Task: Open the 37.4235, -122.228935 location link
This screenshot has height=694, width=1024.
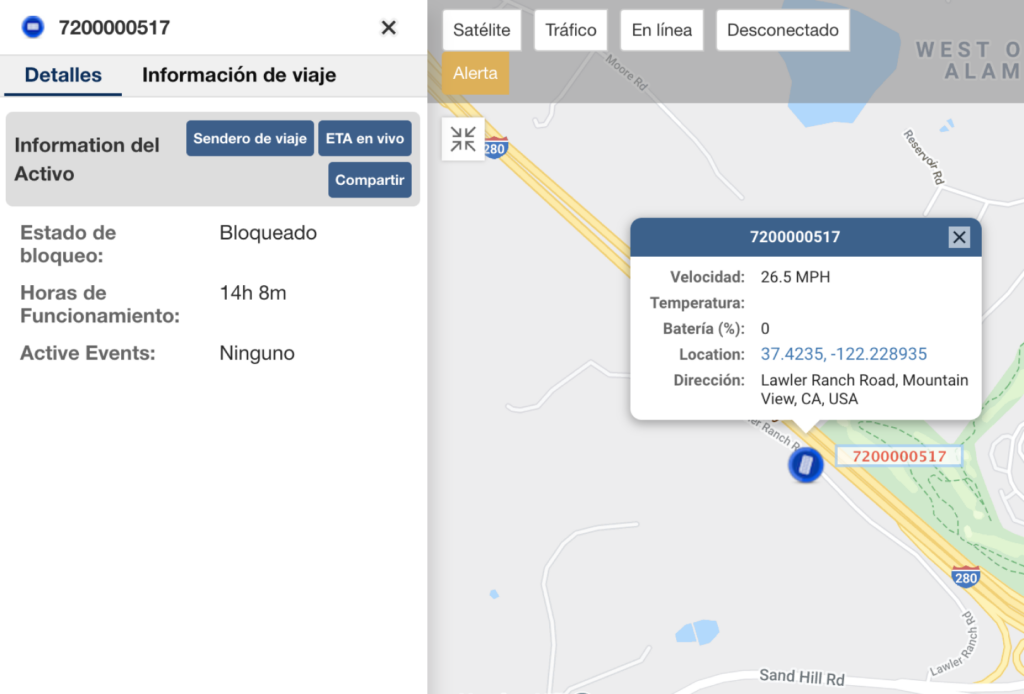Action: click(x=844, y=354)
